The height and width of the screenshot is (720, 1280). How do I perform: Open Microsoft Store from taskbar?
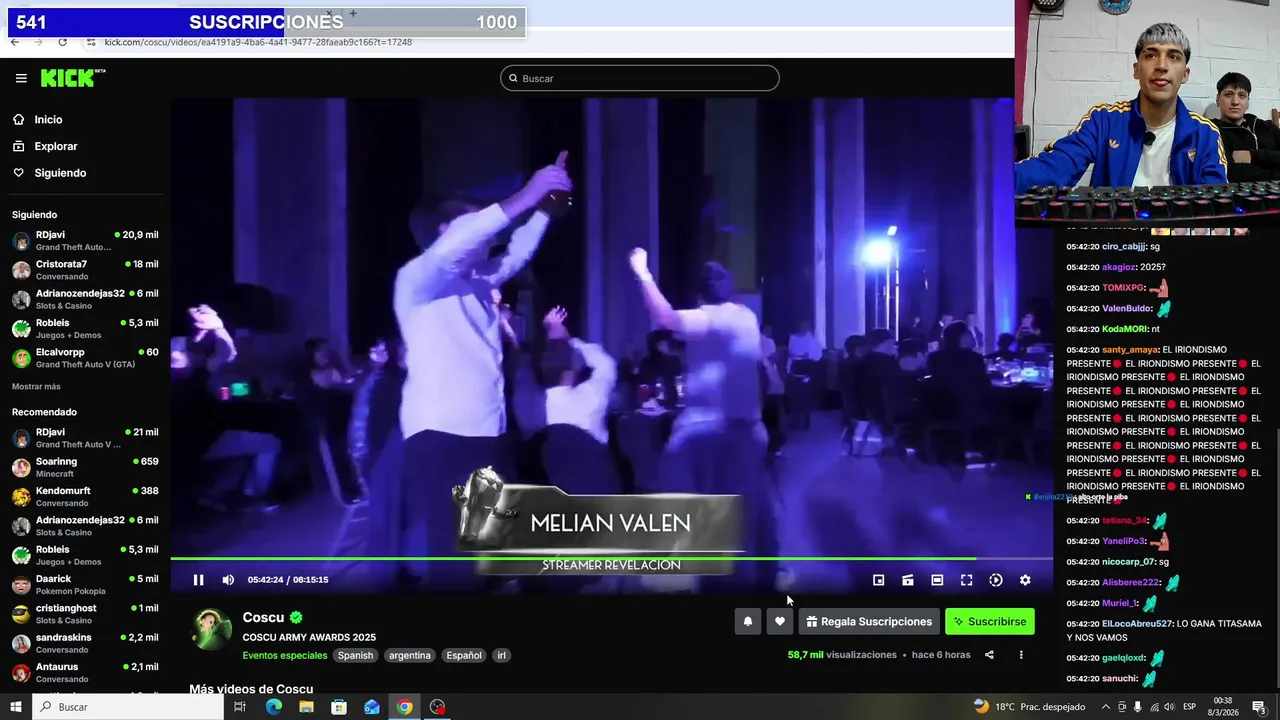[339, 707]
